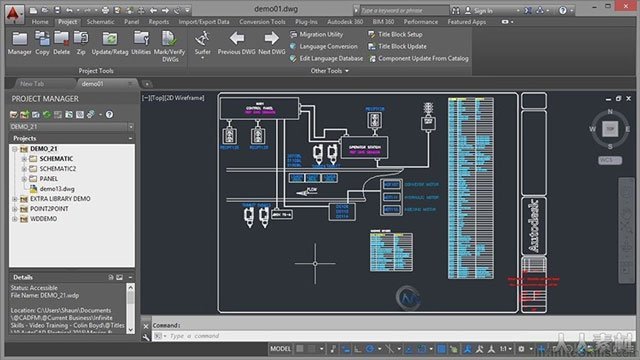Image resolution: width=640 pixels, height=360 pixels.
Task: Open the project Utilities tool
Action: tap(141, 43)
